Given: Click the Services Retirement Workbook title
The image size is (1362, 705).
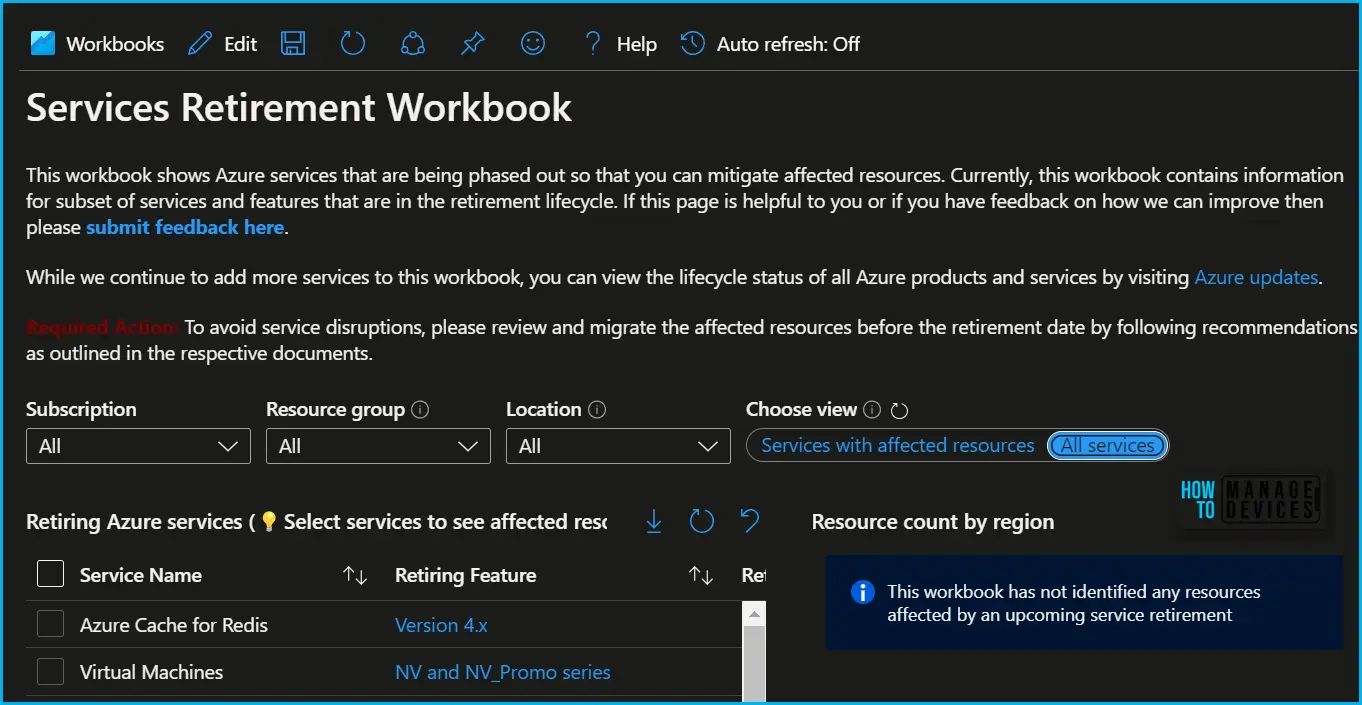Looking at the screenshot, I should [299, 107].
